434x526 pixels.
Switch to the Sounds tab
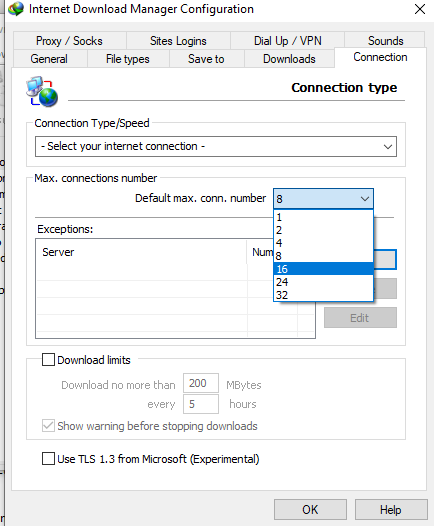point(385,41)
